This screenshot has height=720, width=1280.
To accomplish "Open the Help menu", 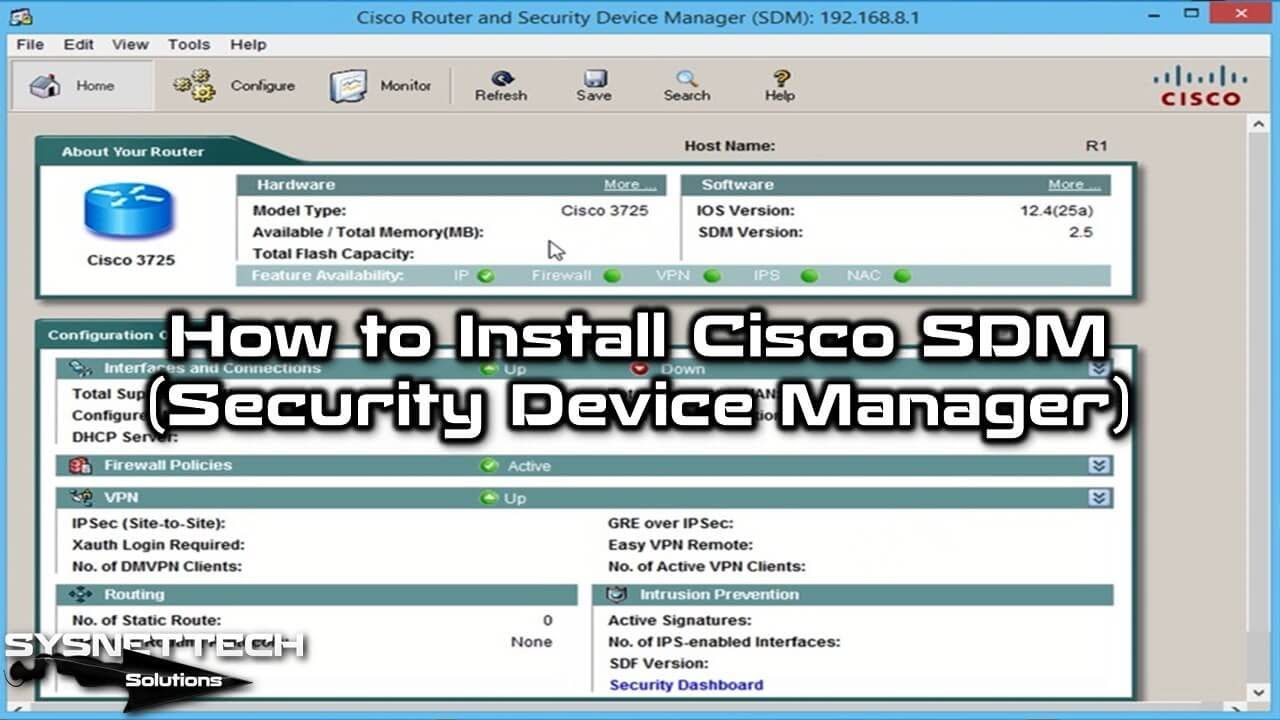I will [x=248, y=44].
